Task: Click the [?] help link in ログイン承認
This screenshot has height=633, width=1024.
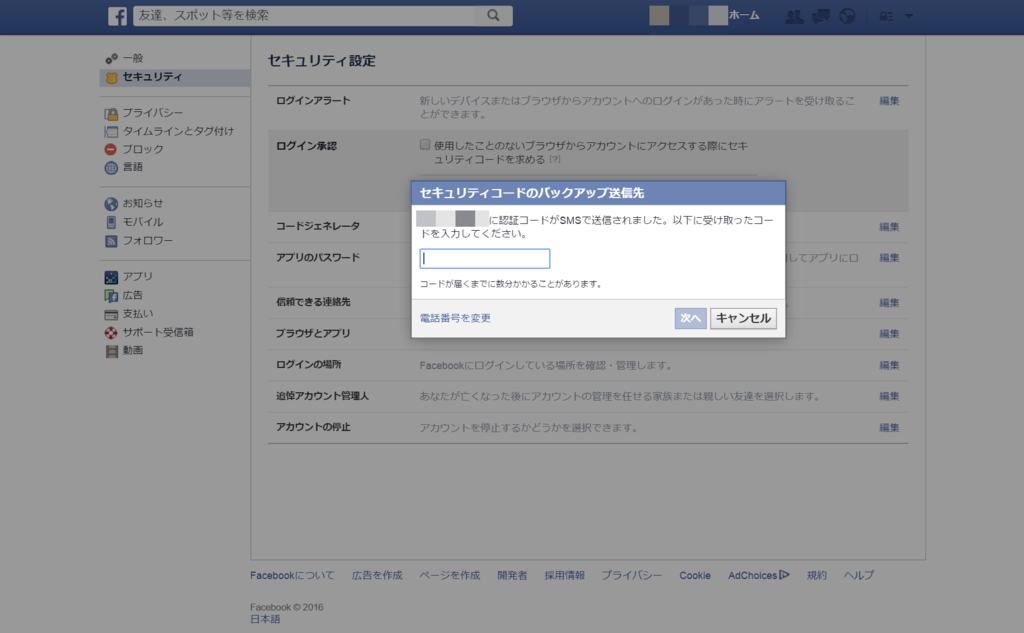Action: pos(554,159)
